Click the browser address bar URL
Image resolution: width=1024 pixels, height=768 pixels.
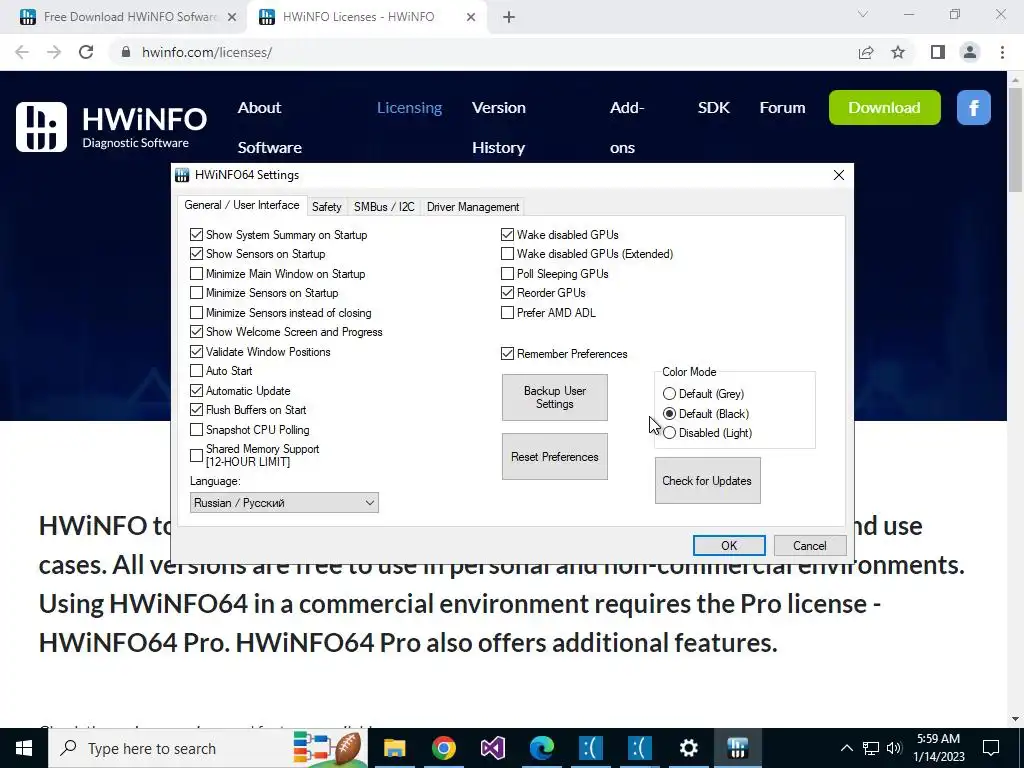tap(206, 52)
